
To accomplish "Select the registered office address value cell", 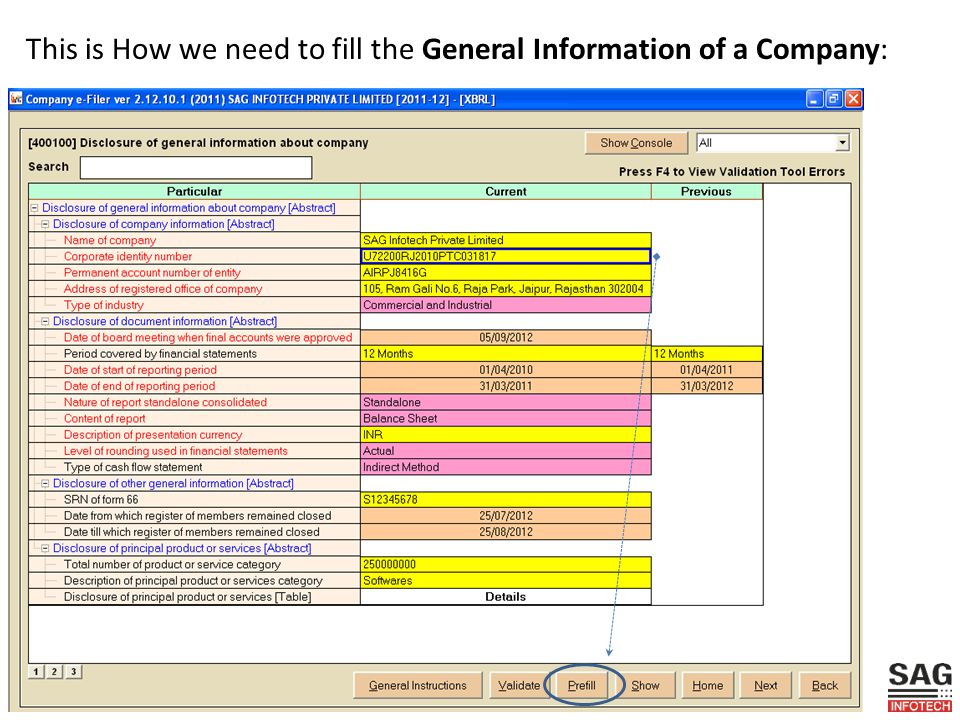I will [506, 289].
